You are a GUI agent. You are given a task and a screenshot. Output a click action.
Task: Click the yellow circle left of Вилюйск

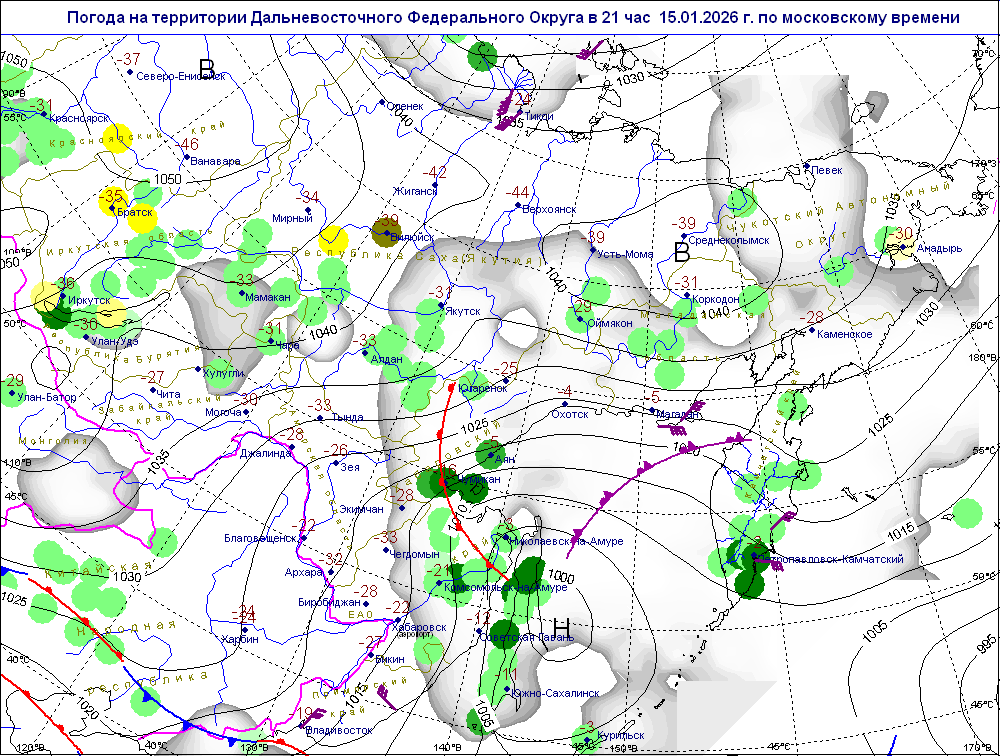[333, 240]
